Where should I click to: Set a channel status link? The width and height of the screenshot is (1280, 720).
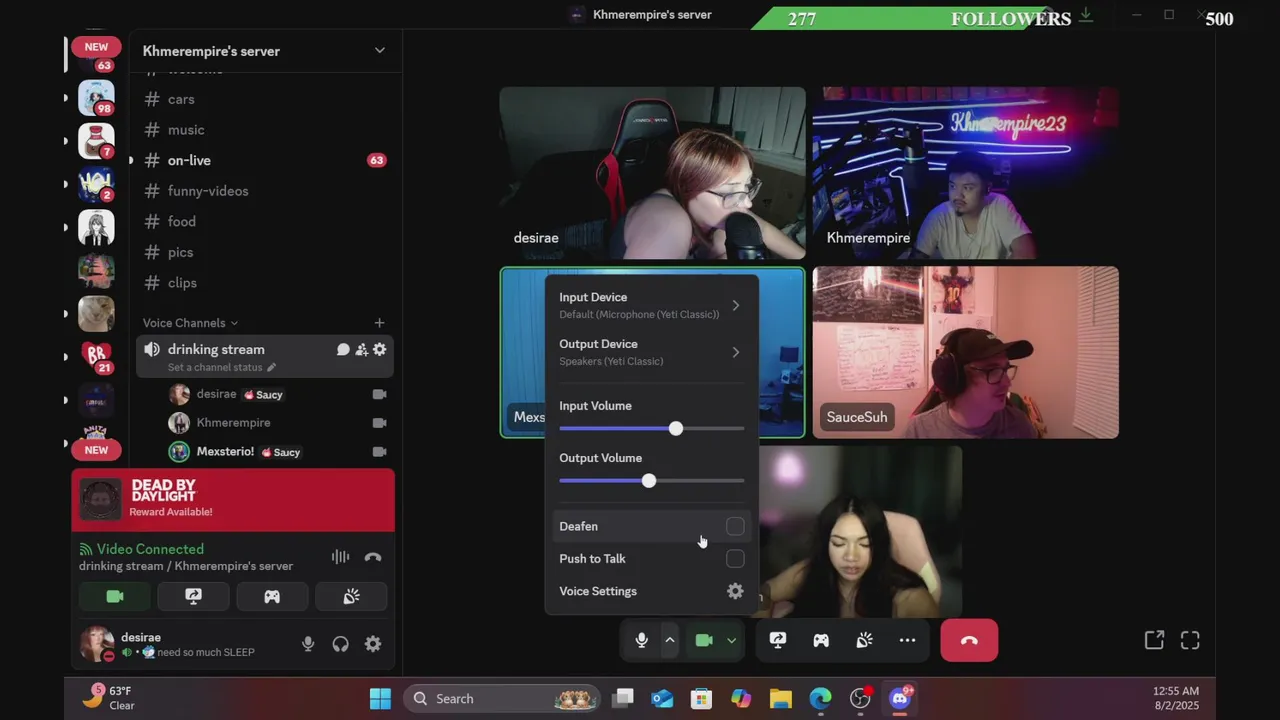click(222, 367)
